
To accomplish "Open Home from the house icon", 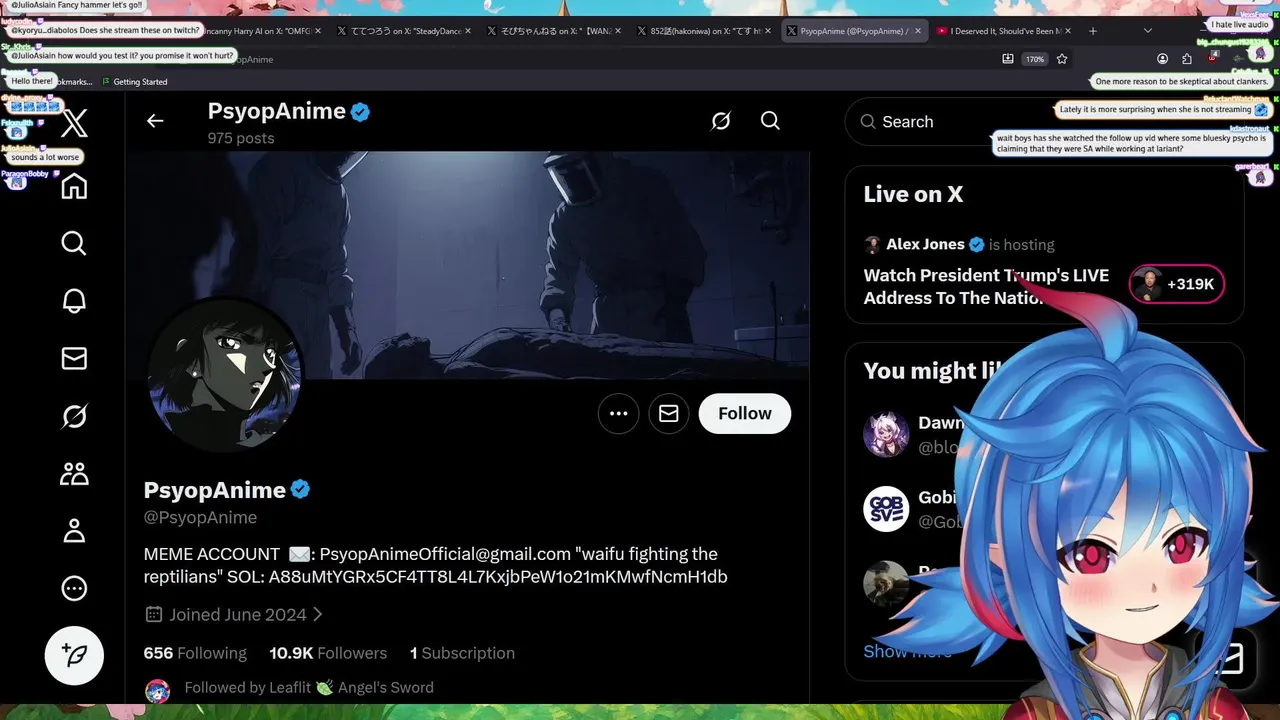I will point(74,186).
